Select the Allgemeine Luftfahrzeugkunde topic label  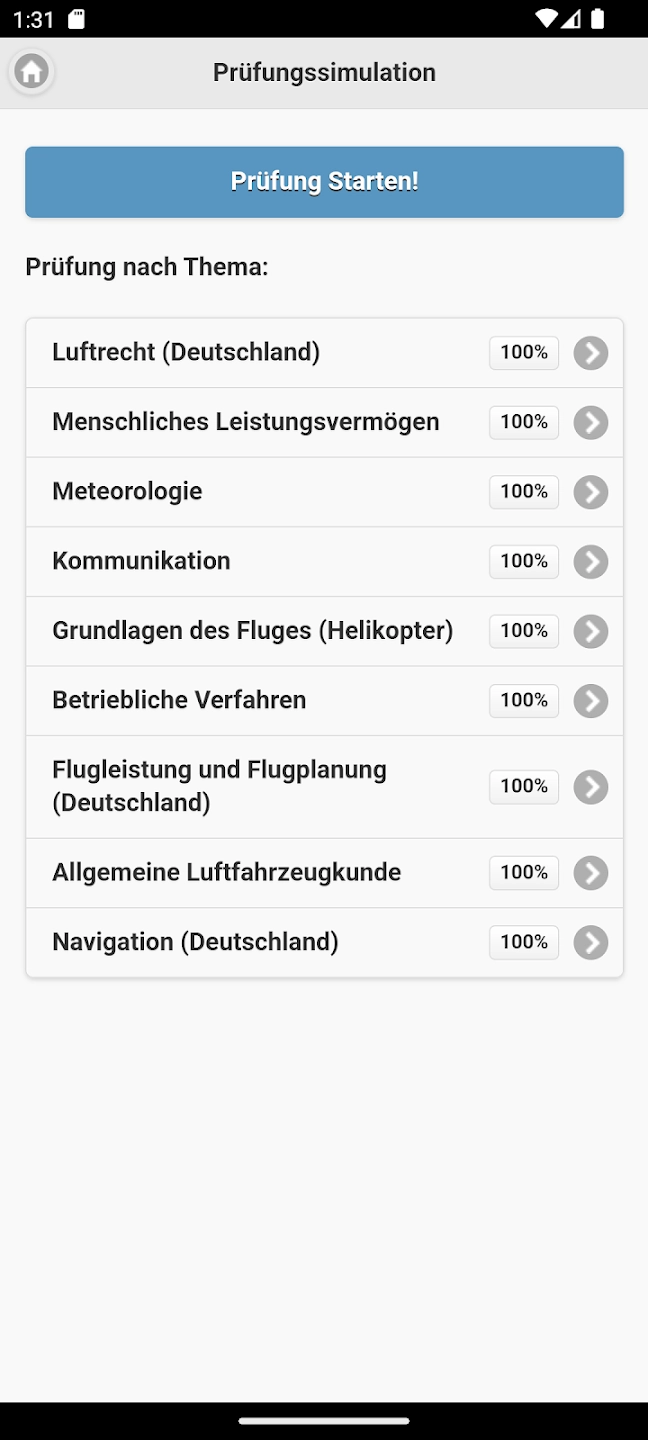pyautogui.click(x=226, y=872)
